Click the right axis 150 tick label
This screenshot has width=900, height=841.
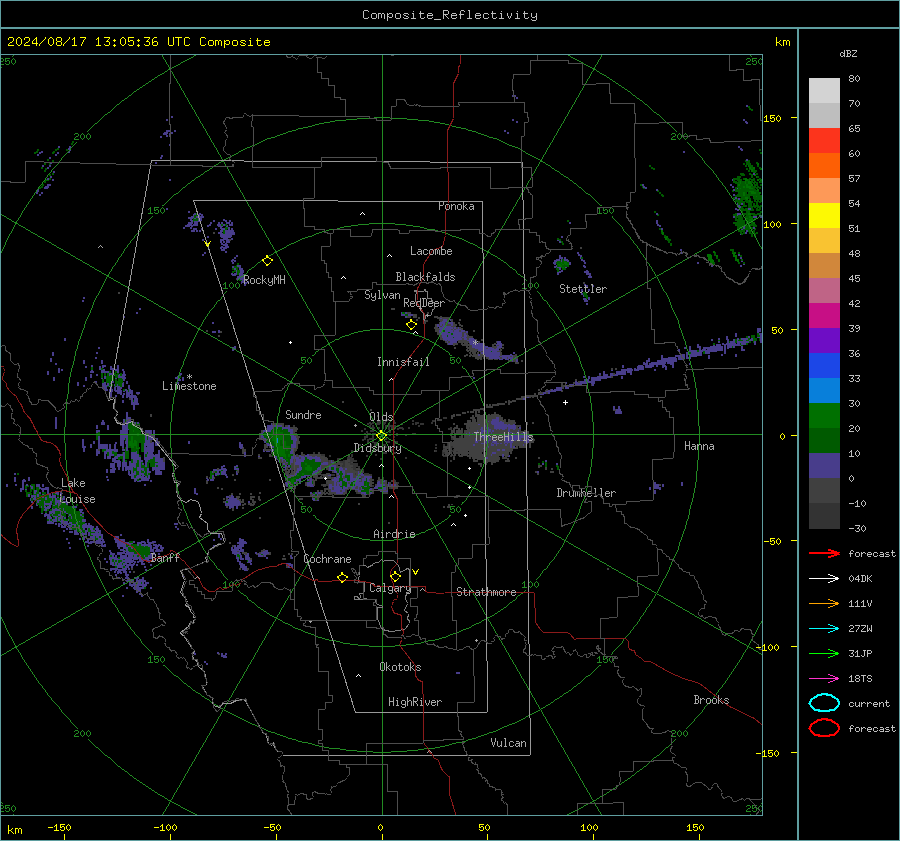click(772, 118)
